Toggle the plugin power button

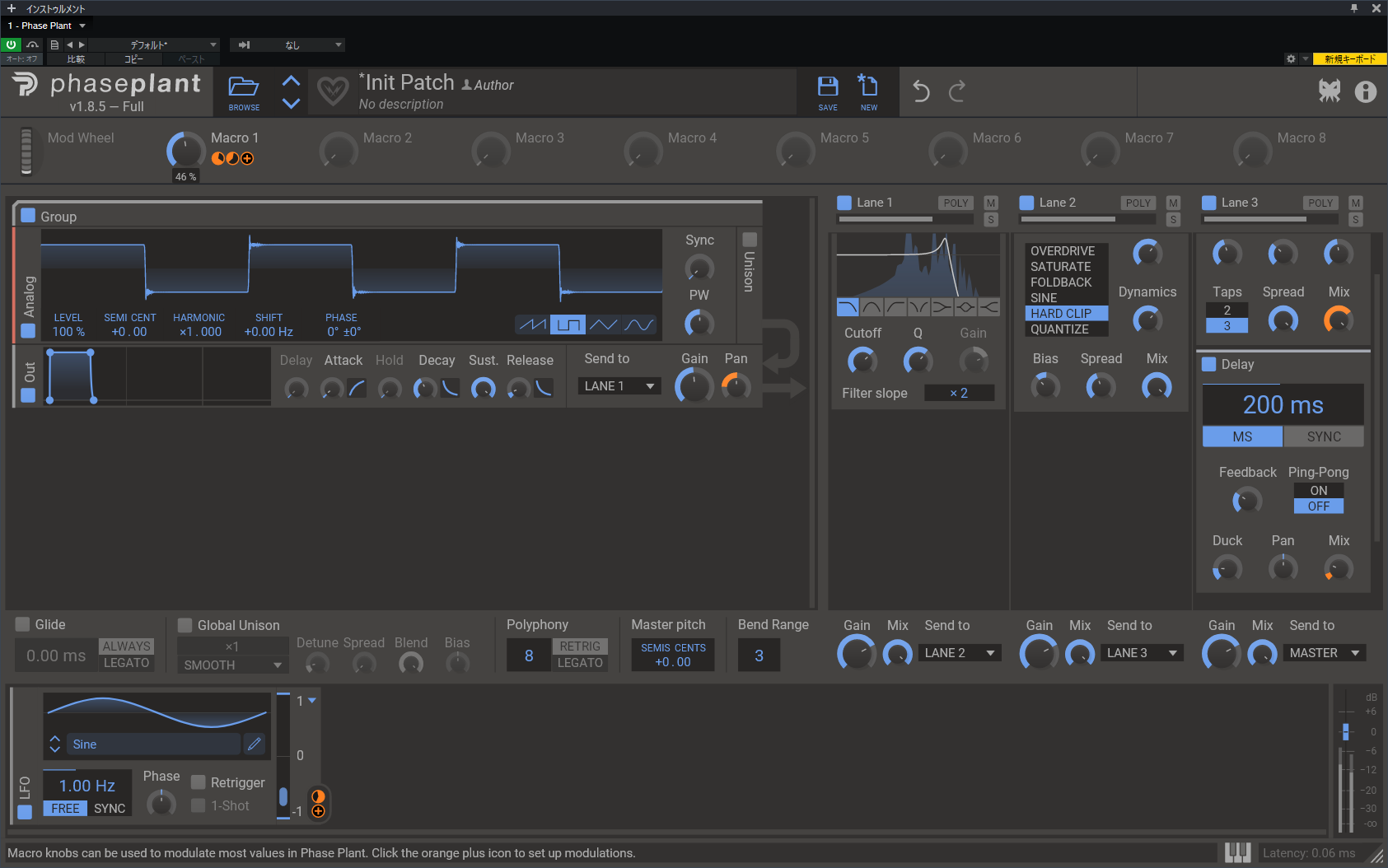[x=12, y=44]
